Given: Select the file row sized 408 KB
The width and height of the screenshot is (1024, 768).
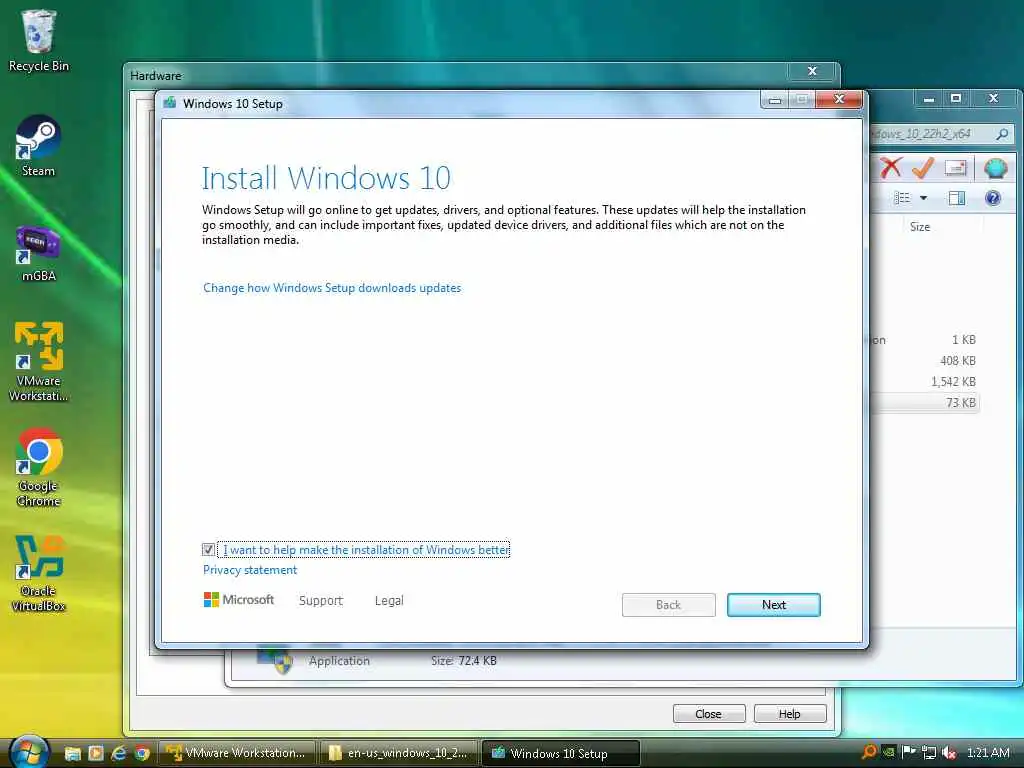Looking at the screenshot, I should (x=924, y=360).
